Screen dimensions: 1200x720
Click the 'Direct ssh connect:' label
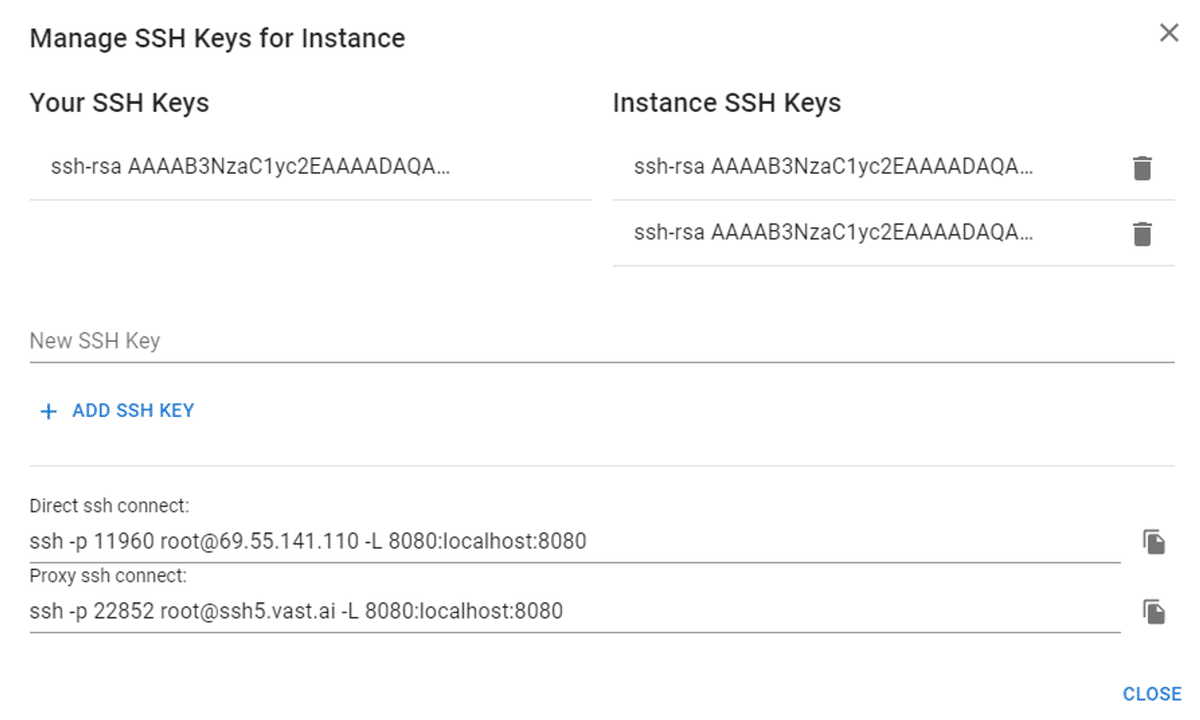point(109,506)
